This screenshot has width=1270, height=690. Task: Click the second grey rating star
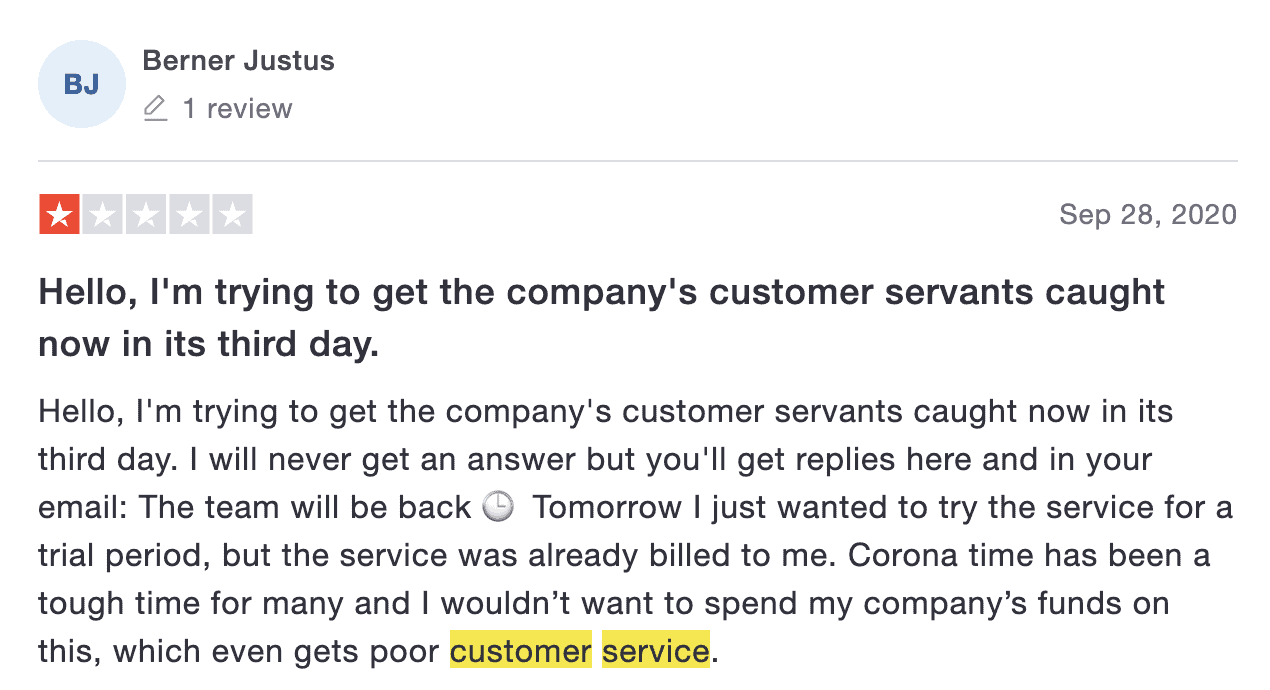(x=102, y=215)
